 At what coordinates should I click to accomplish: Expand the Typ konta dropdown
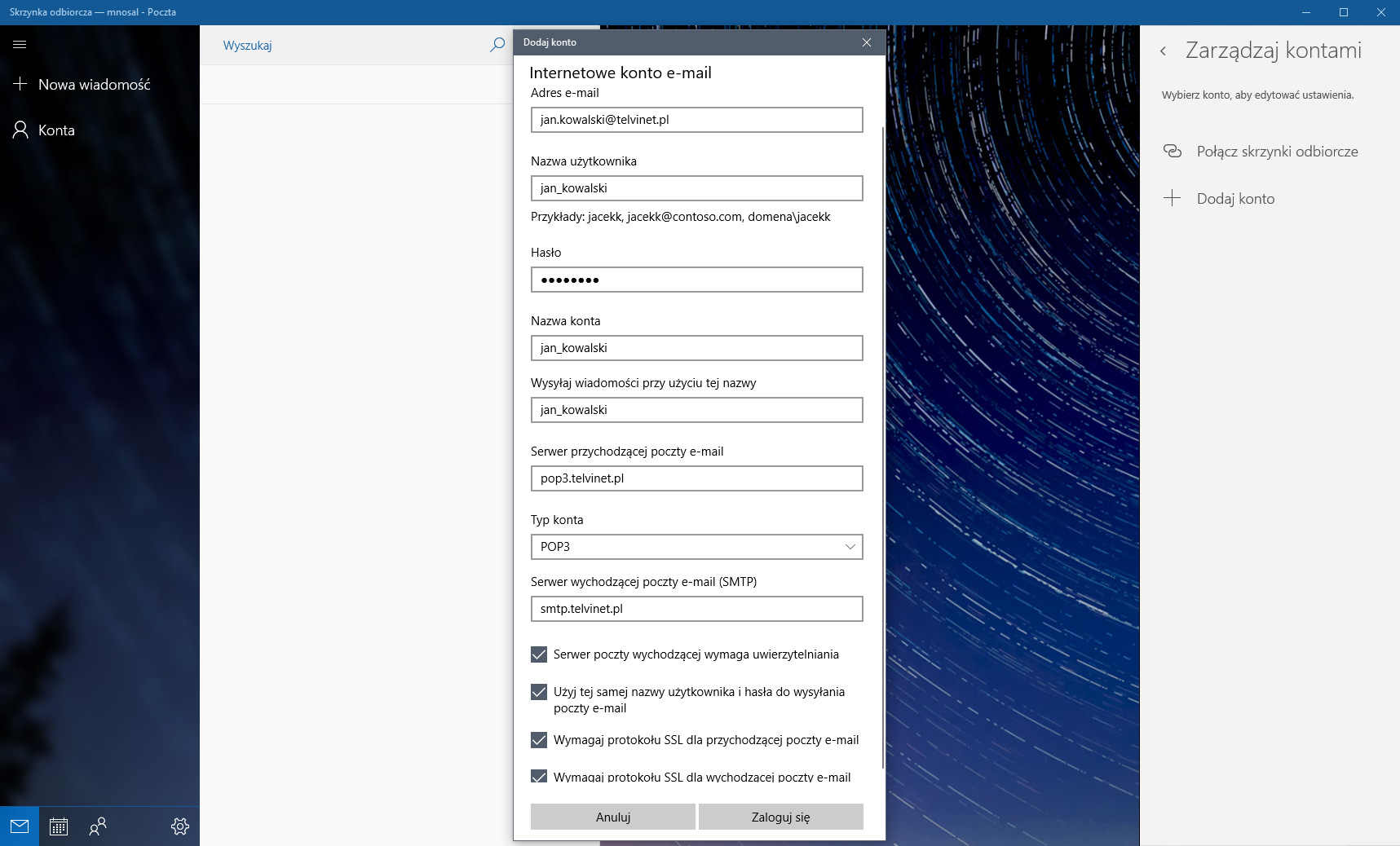click(696, 547)
